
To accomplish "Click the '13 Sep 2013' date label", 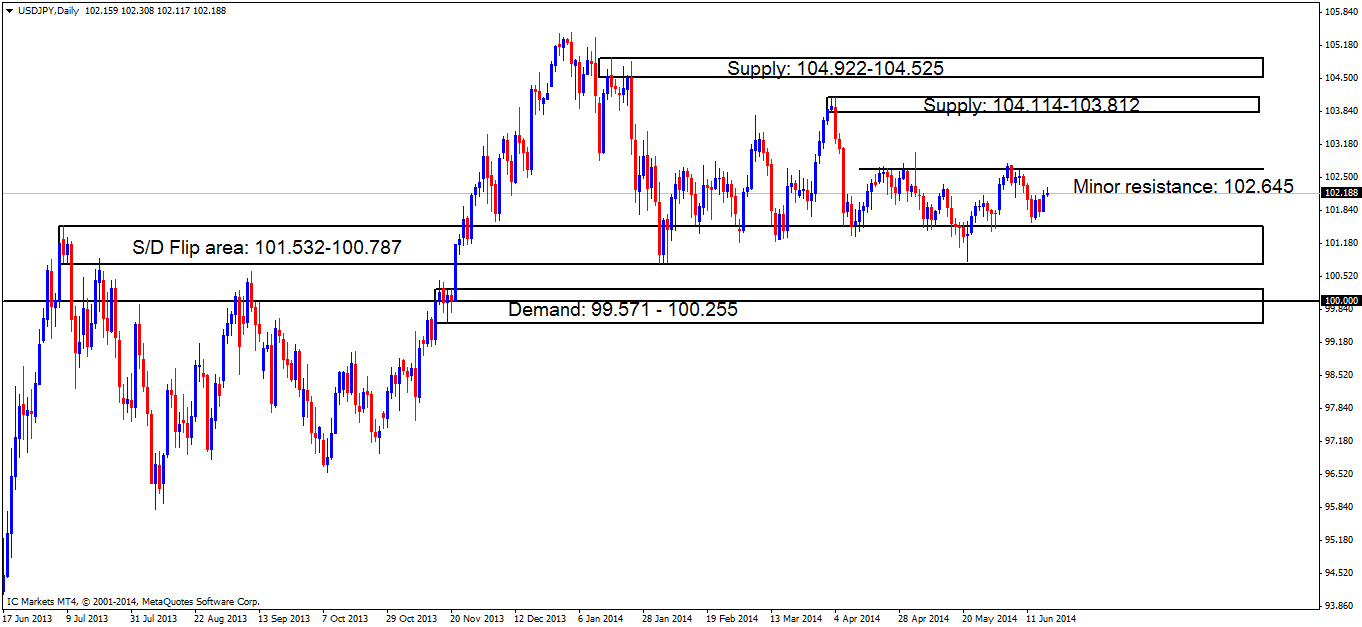I will tap(283, 619).
